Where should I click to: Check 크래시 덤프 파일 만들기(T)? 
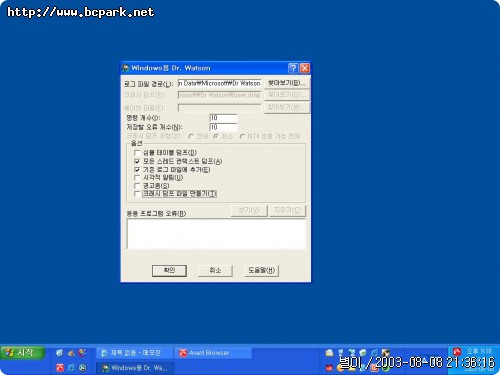[137, 194]
